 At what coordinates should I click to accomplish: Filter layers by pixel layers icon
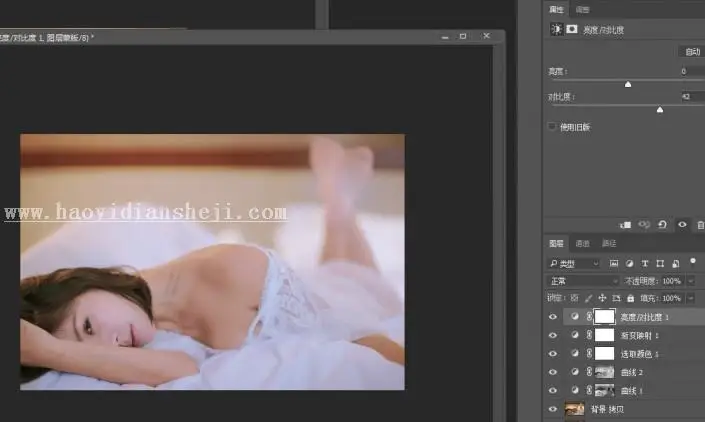[x=614, y=264]
